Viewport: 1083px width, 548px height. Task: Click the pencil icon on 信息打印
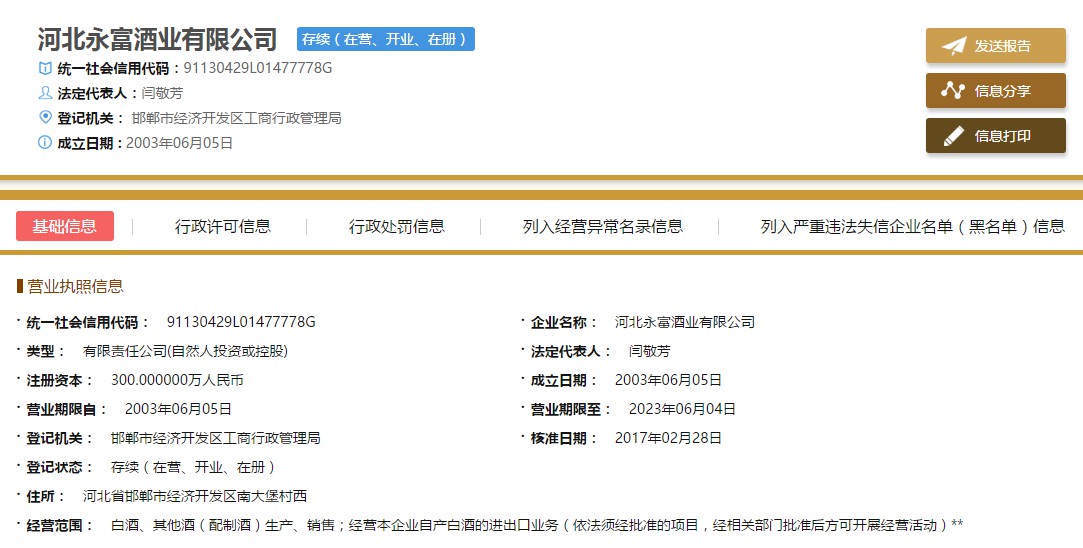click(x=953, y=136)
